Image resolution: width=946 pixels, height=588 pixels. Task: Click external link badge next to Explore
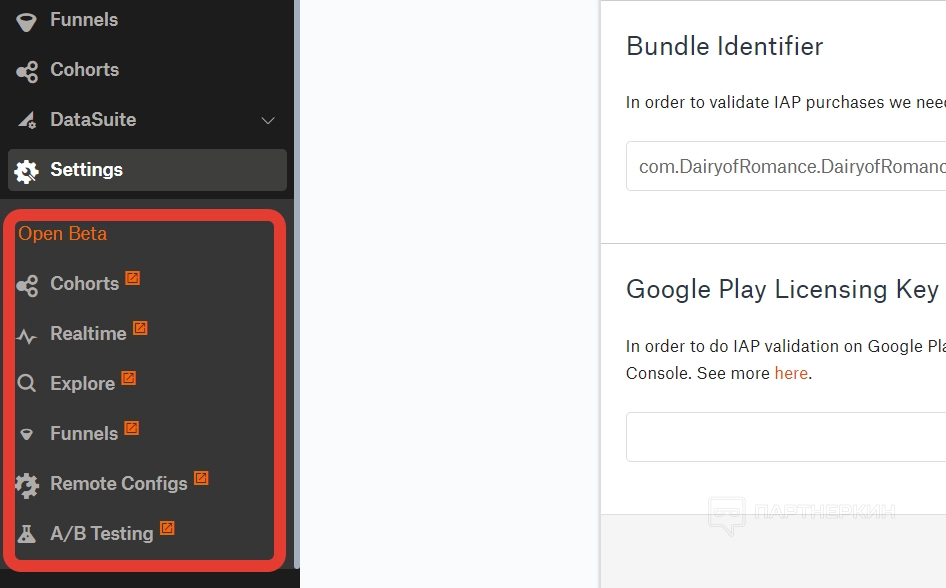[x=129, y=378]
